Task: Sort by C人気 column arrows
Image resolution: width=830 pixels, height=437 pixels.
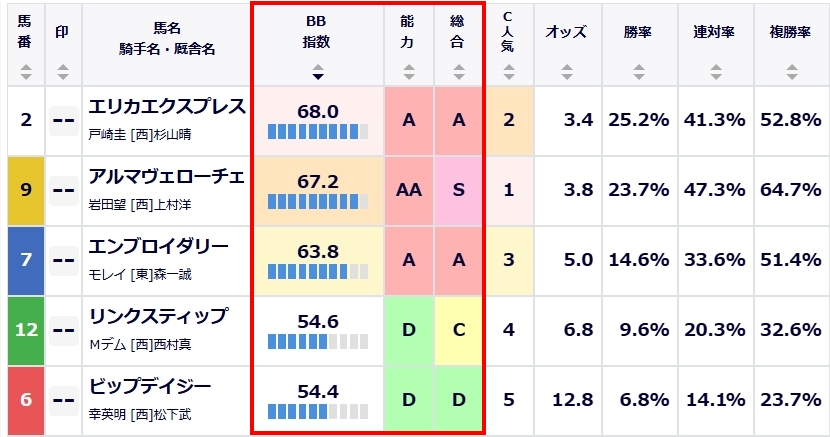Action: 509,71
